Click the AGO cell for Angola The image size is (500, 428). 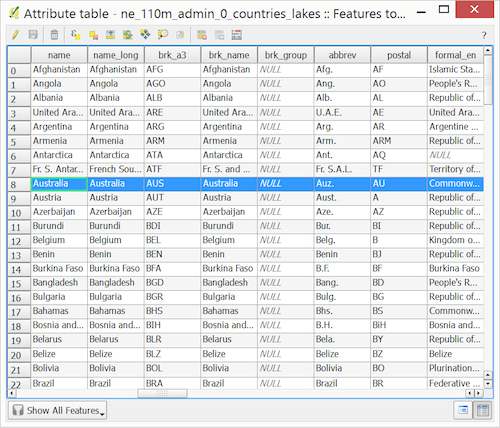(x=172, y=84)
